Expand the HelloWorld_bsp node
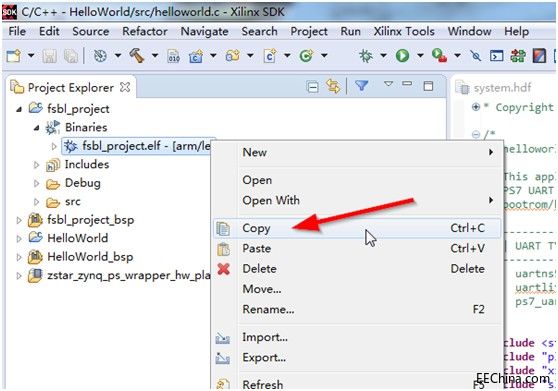The width and height of the screenshot is (558, 391). point(19,257)
